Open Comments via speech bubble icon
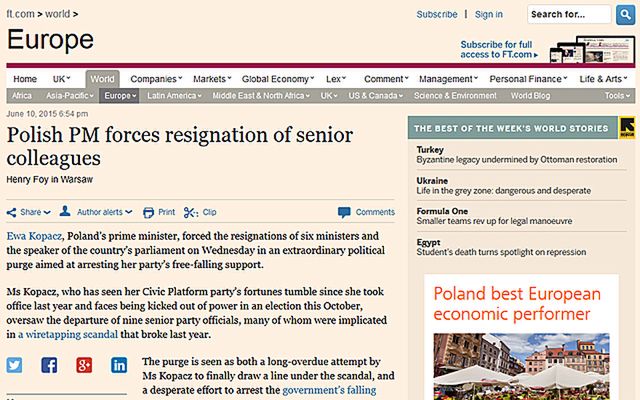This screenshot has height=400, width=640. pyautogui.click(x=345, y=212)
